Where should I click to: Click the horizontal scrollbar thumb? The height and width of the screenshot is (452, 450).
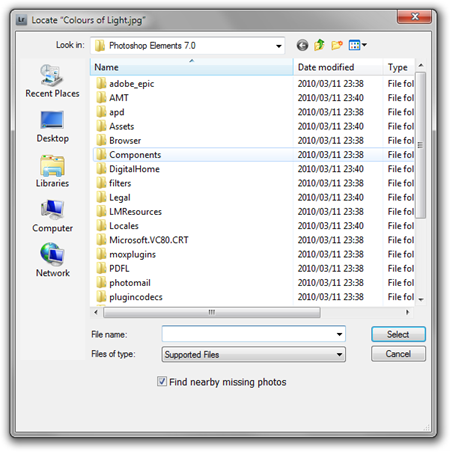pos(212,312)
